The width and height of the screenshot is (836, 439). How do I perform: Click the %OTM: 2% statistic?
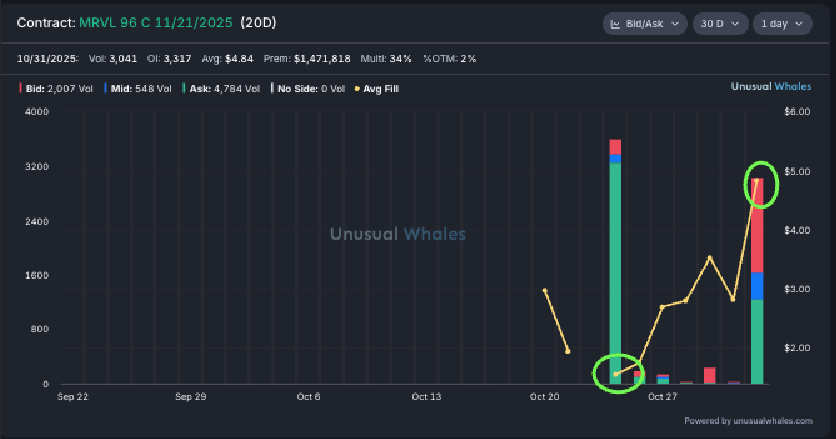click(449, 59)
